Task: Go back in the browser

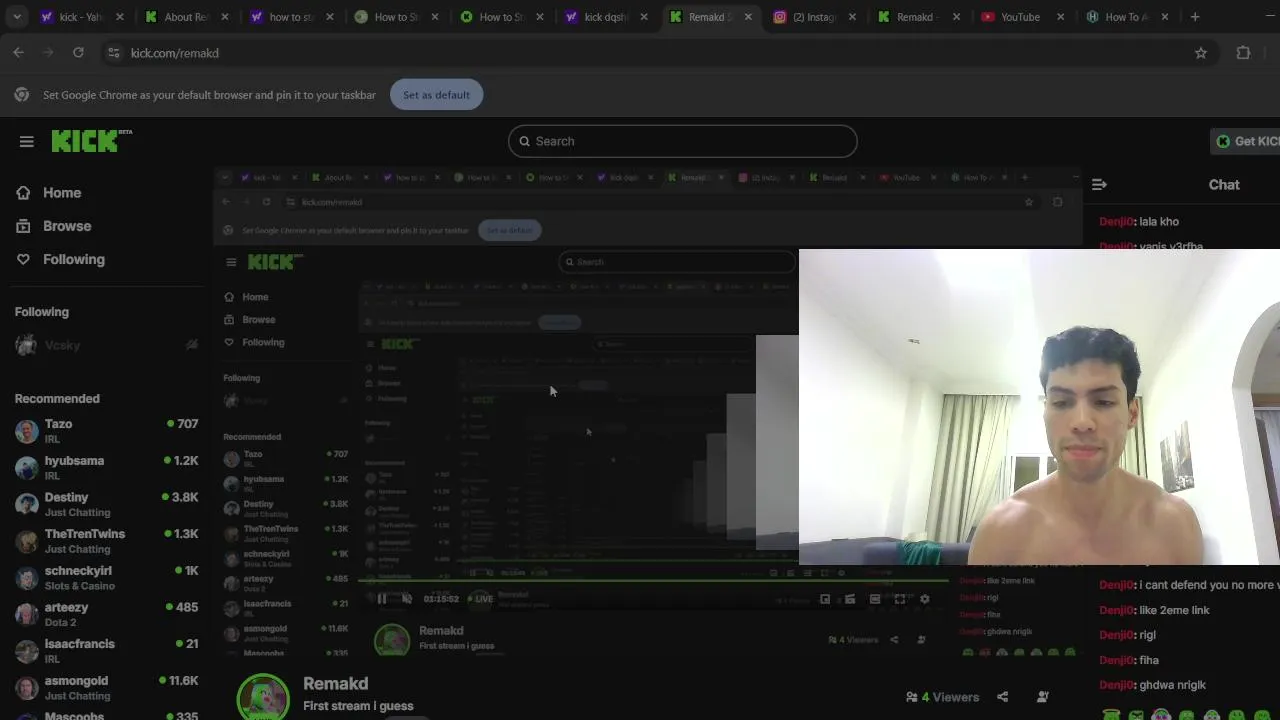Action: (18, 53)
